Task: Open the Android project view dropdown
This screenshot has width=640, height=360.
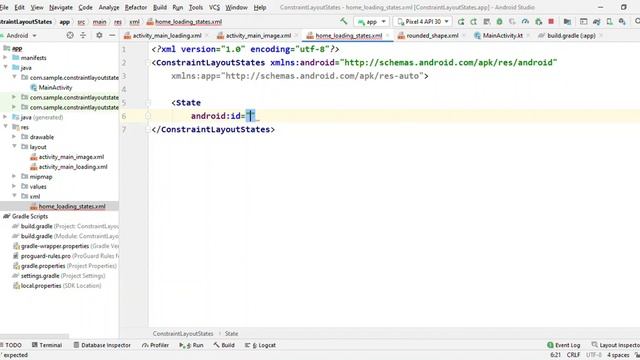Action: 20,36
